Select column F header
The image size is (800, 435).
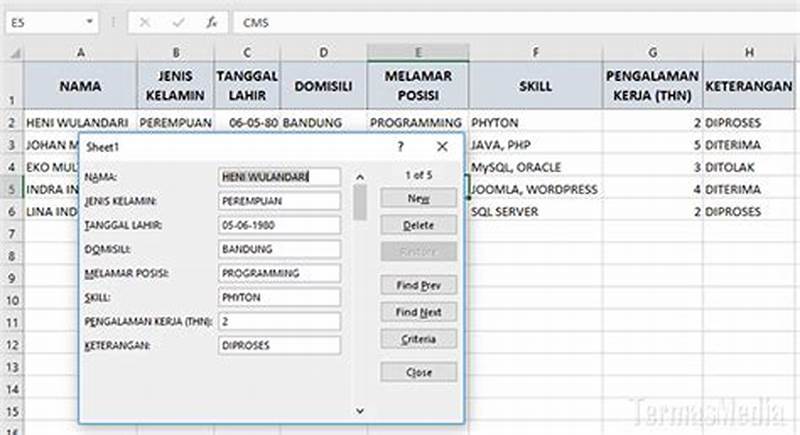point(536,53)
